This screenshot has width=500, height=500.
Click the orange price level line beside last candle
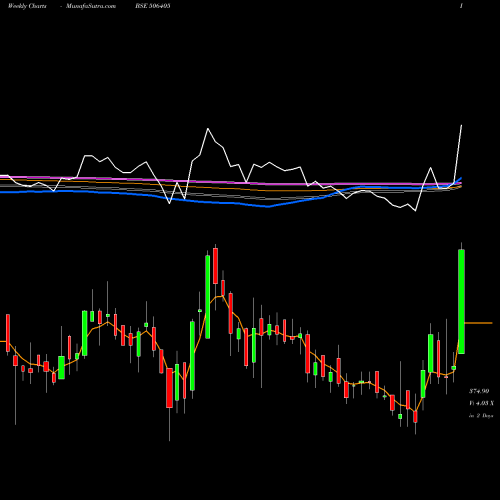pyautogui.click(x=478, y=323)
